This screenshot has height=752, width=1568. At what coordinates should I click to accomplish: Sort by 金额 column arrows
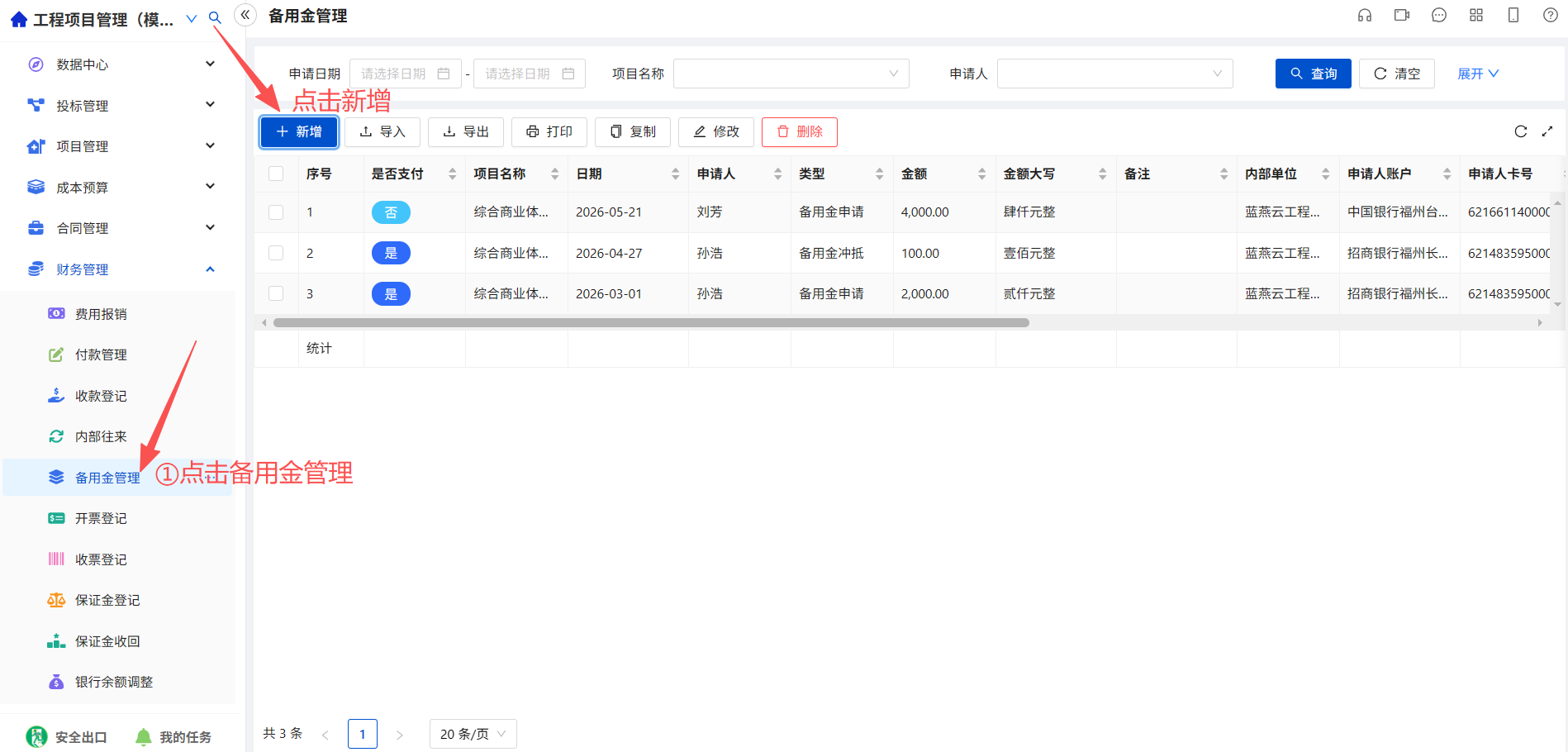pos(981,174)
